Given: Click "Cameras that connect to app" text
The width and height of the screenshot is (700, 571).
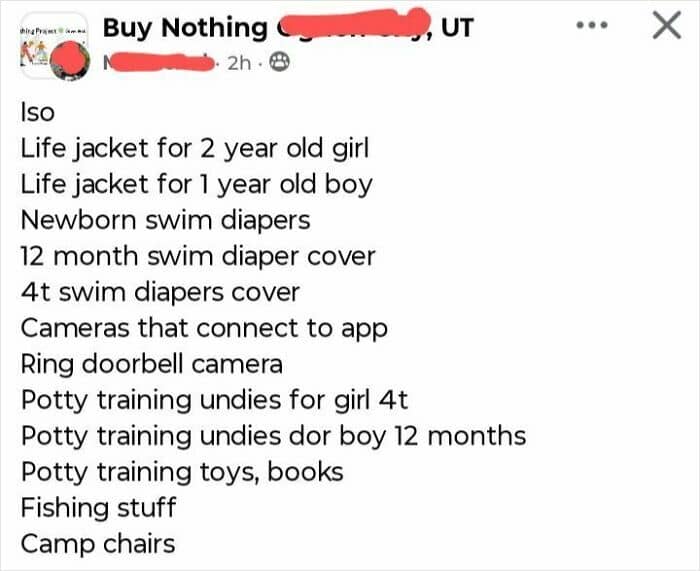Looking at the screenshot, I should click(x=204, y=328).
